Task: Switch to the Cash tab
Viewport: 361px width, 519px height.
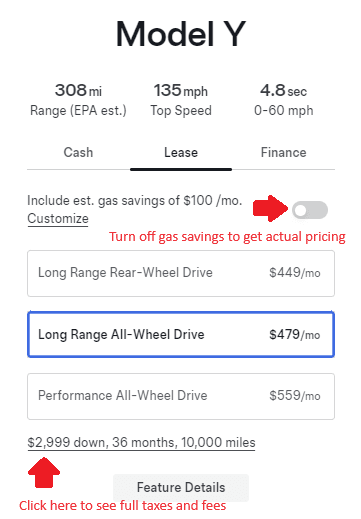Action: click(x=78, y=153)
